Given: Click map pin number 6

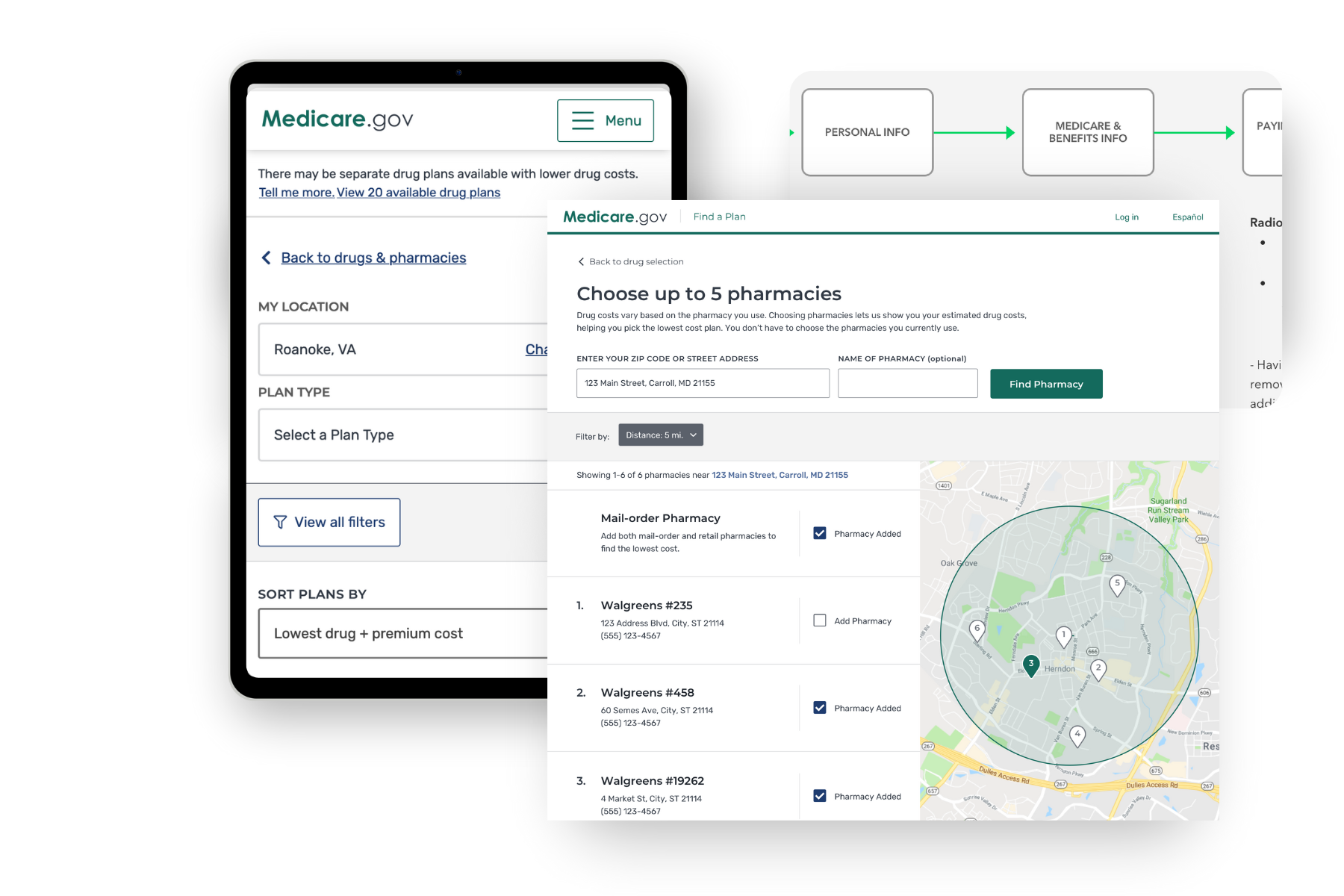Looking at the screenshot, I should [977, 629].
